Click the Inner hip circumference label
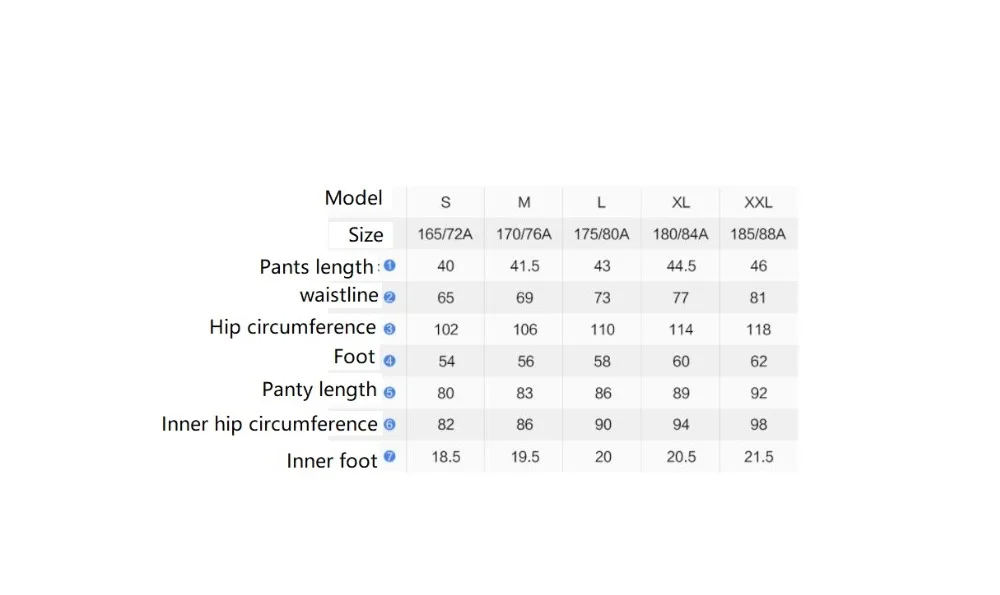The image size is (1000, 595). [x=270, y=424]
